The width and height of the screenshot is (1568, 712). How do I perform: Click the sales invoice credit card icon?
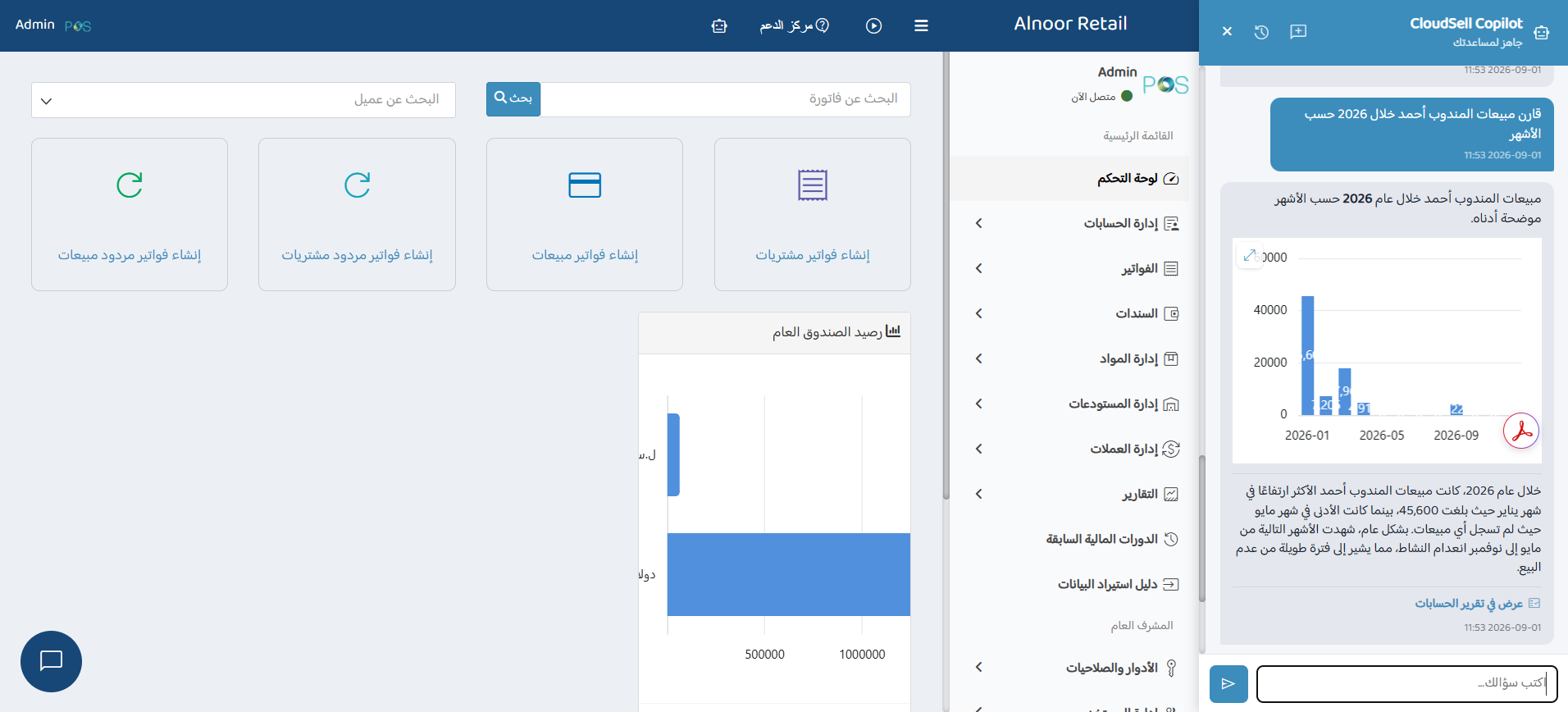[585, 185]
